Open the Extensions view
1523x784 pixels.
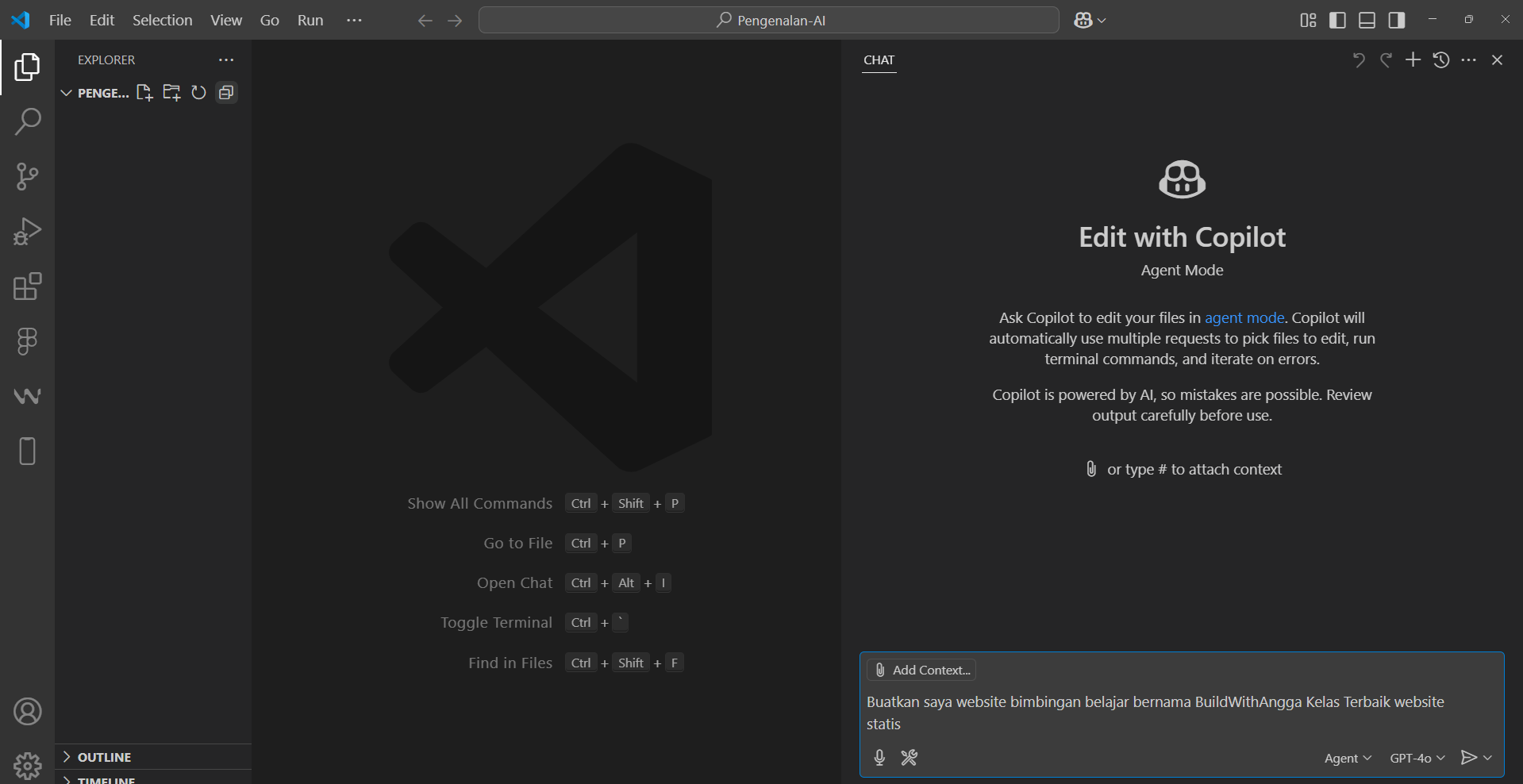click(27, 286)
